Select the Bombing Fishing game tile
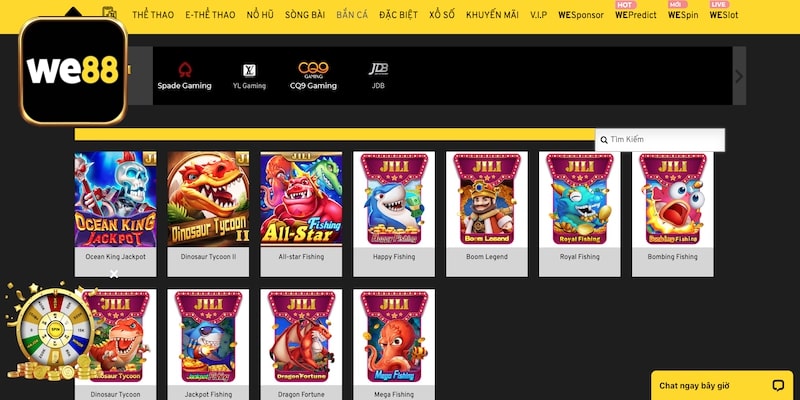This screenshot has height=400, width=800. (672, 214)
